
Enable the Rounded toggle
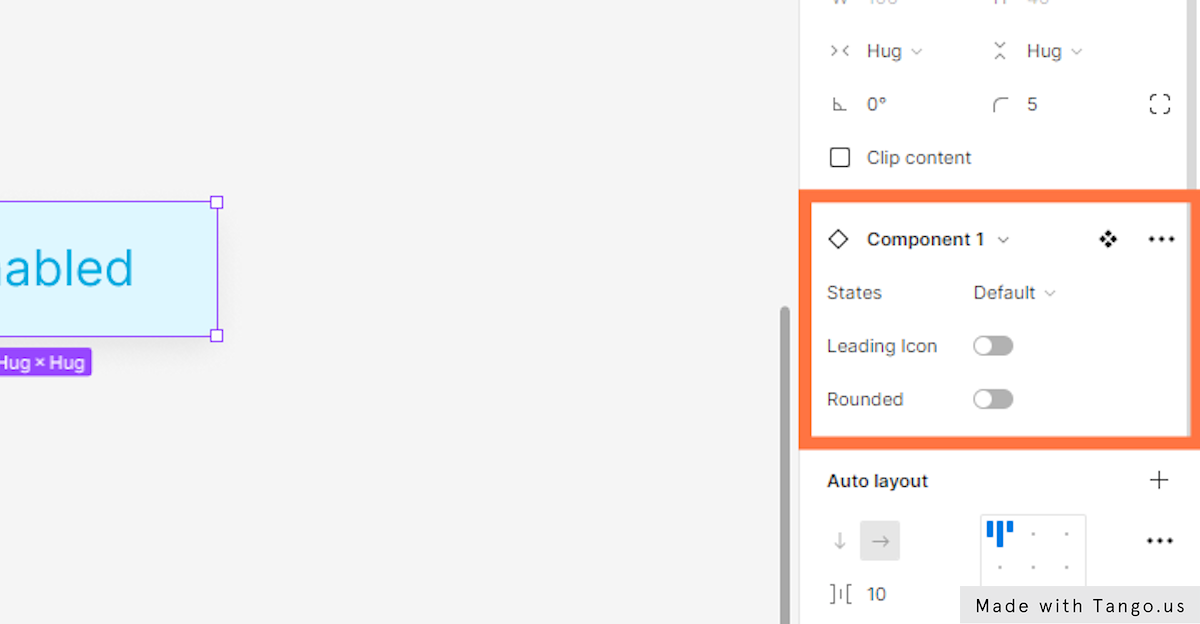pos(993,399)
